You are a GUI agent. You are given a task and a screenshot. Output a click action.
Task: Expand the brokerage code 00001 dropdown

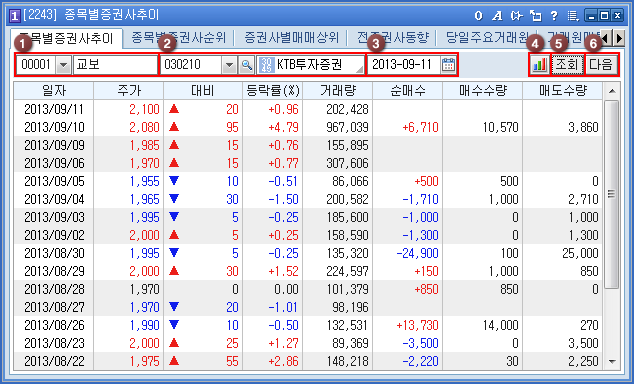[x=63, y=65]
